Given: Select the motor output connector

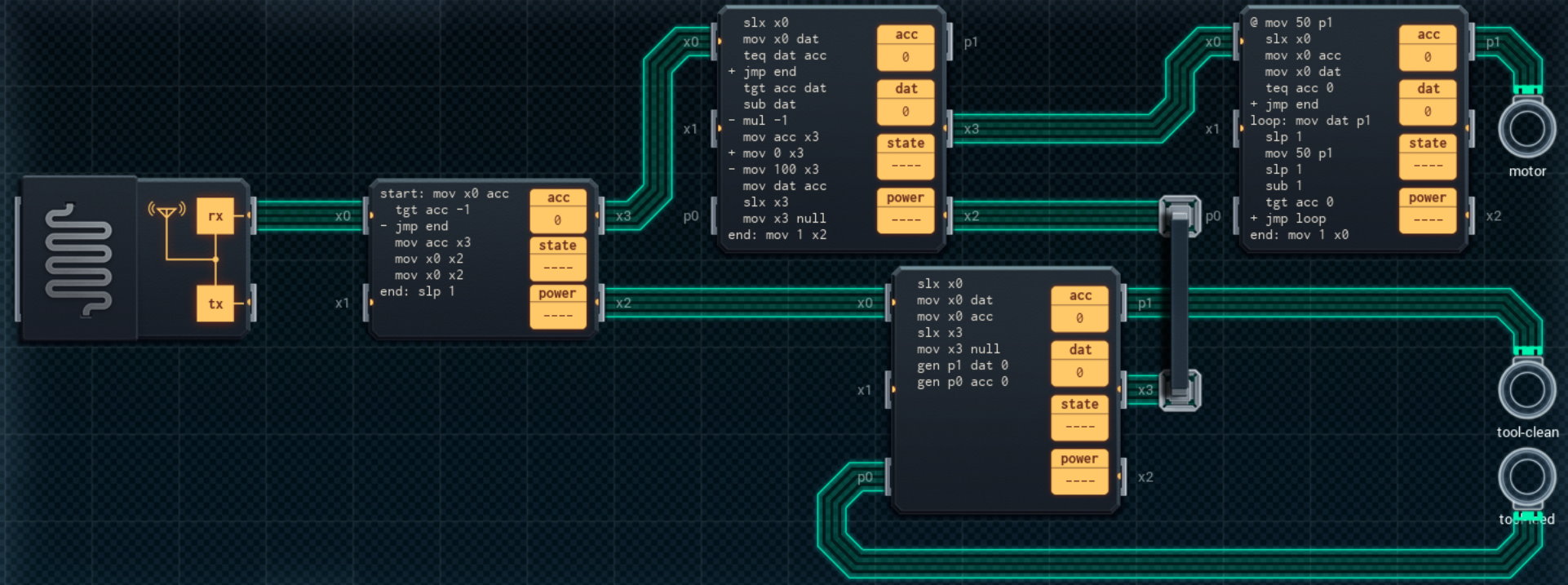Looking at the screenshot, I should [x=1526, y=129].
